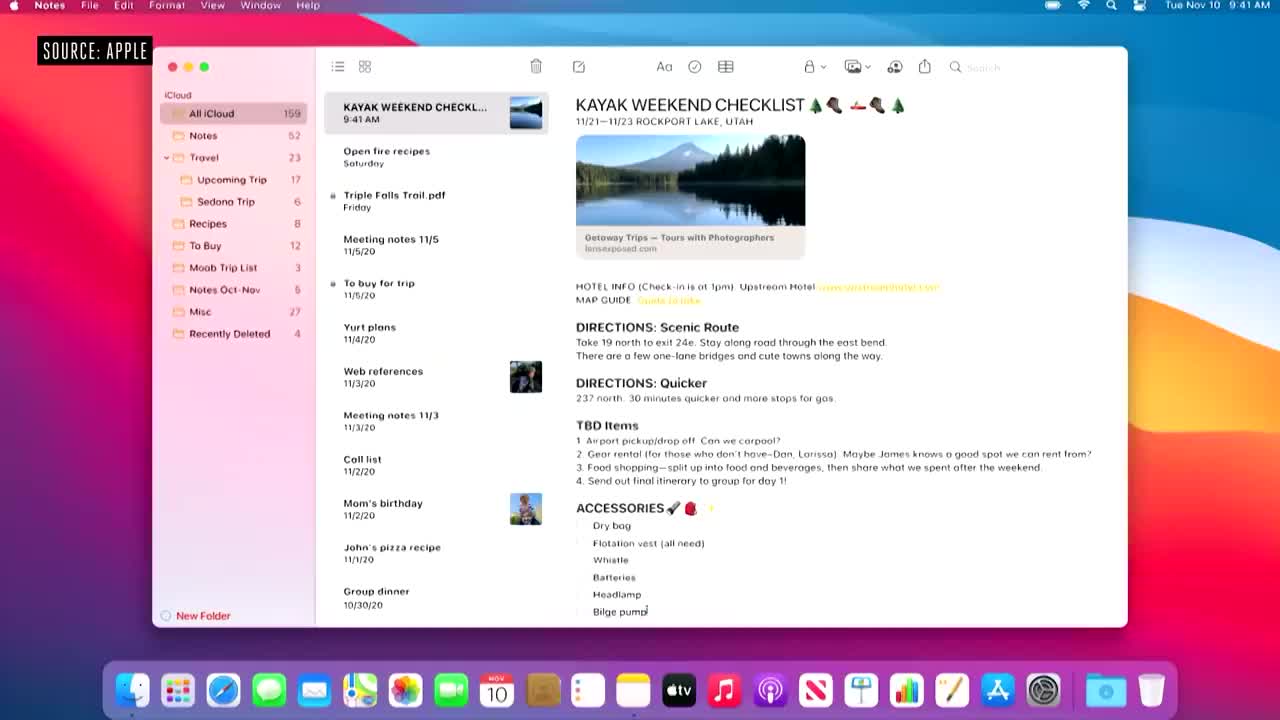Check off the Batteries item

coord(581,577)
